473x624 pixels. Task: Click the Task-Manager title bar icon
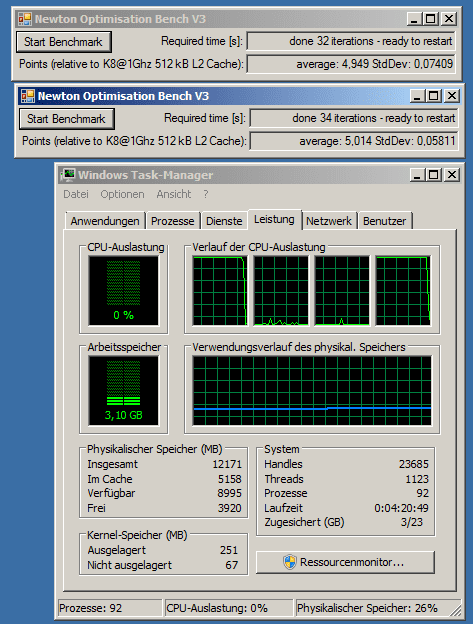pyautogui.click(x=68, y=175)
